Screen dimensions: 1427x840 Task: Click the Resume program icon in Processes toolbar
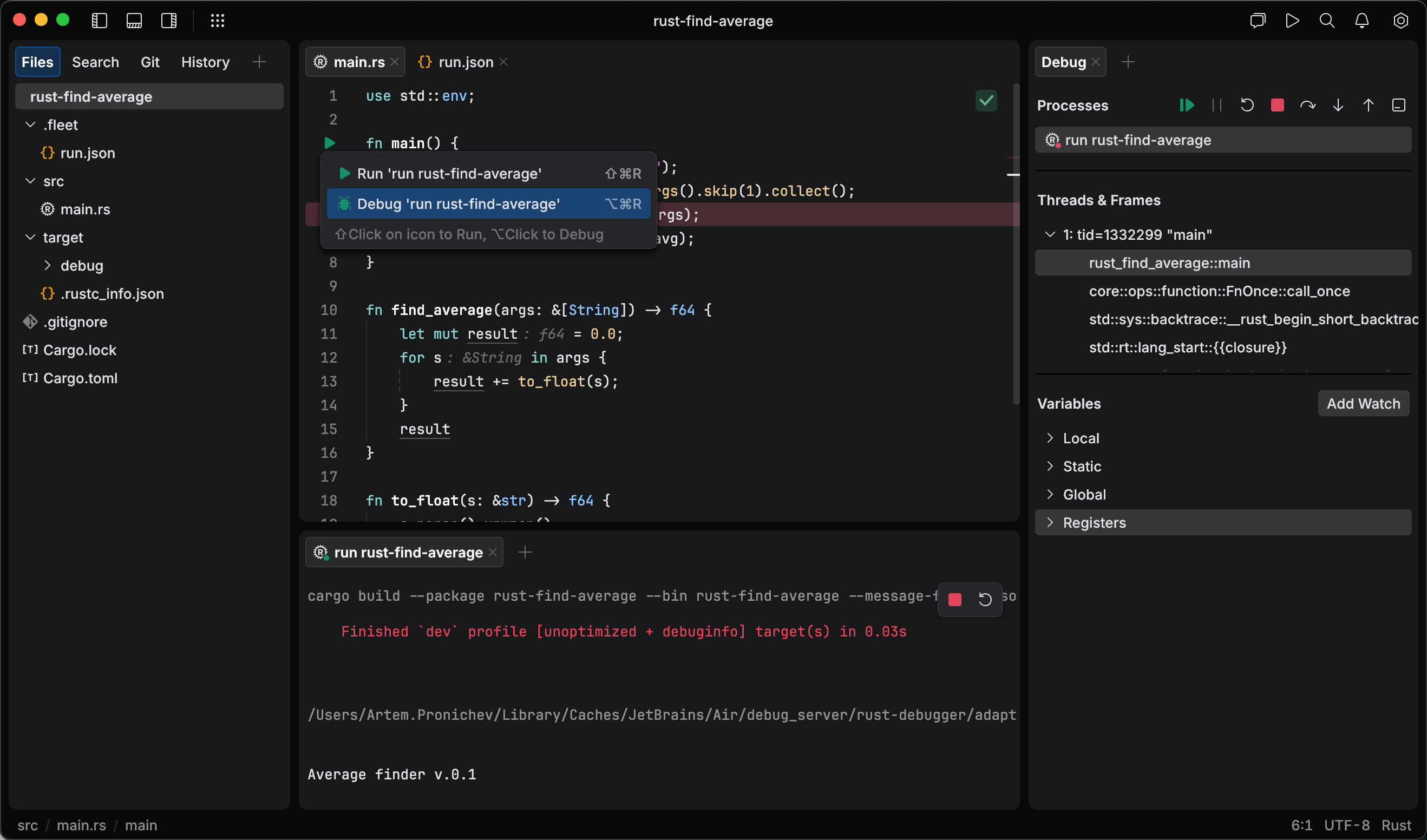(x=1188, y=104)
